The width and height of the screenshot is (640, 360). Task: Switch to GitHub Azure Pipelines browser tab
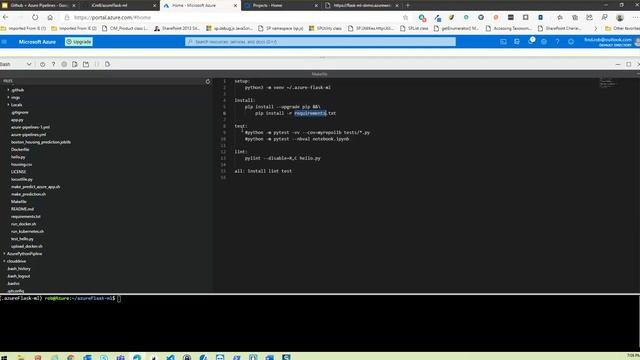pos(39,5)
